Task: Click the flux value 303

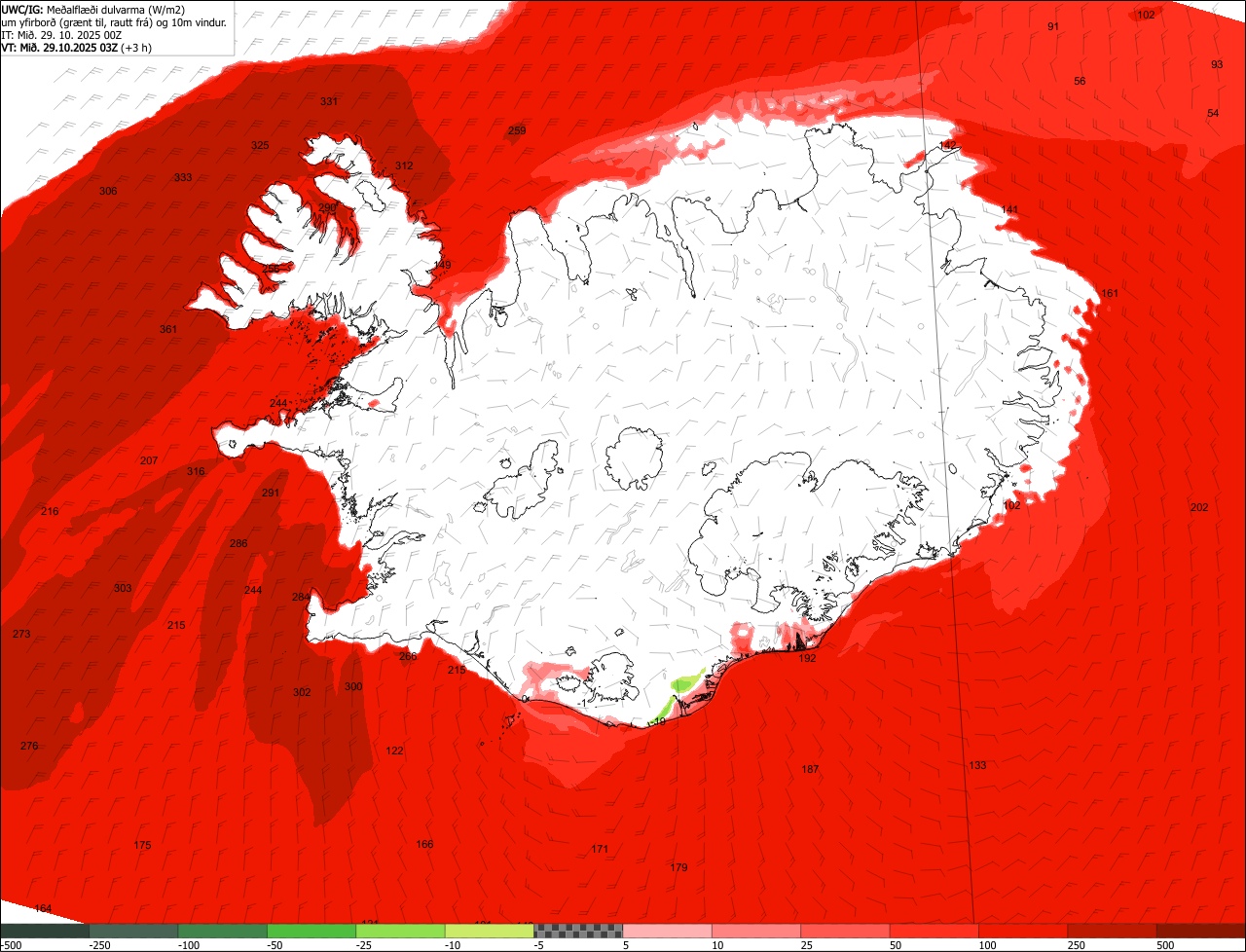Action: (x=123, y=588)
